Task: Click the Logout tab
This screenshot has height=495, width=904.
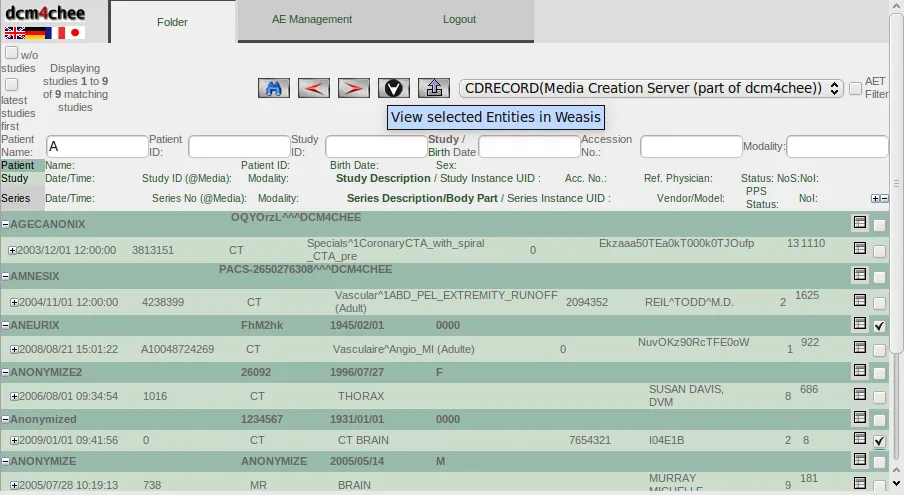Action: pyautogui.click(x=459, y=20)
